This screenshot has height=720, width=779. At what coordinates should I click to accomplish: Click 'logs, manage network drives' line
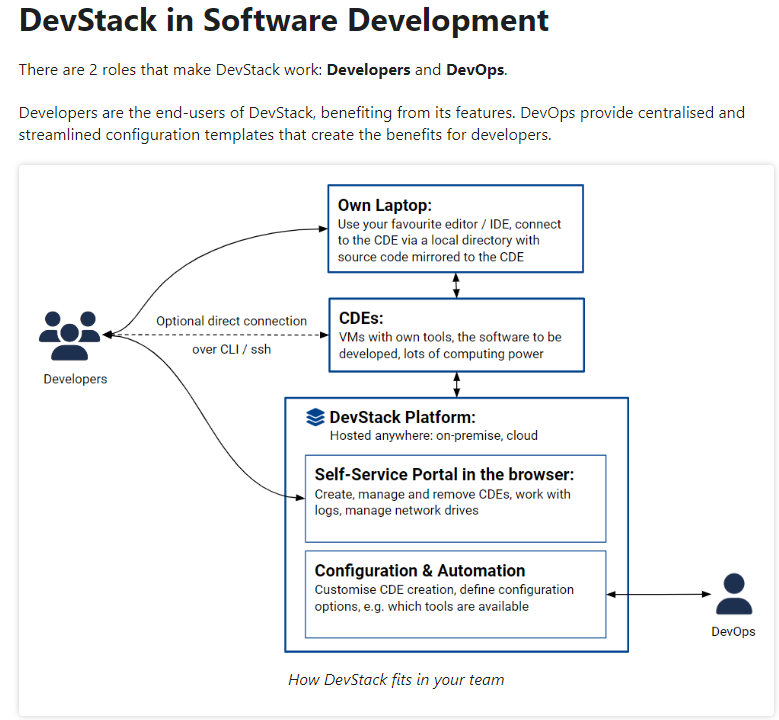click(x=396, y=510)
